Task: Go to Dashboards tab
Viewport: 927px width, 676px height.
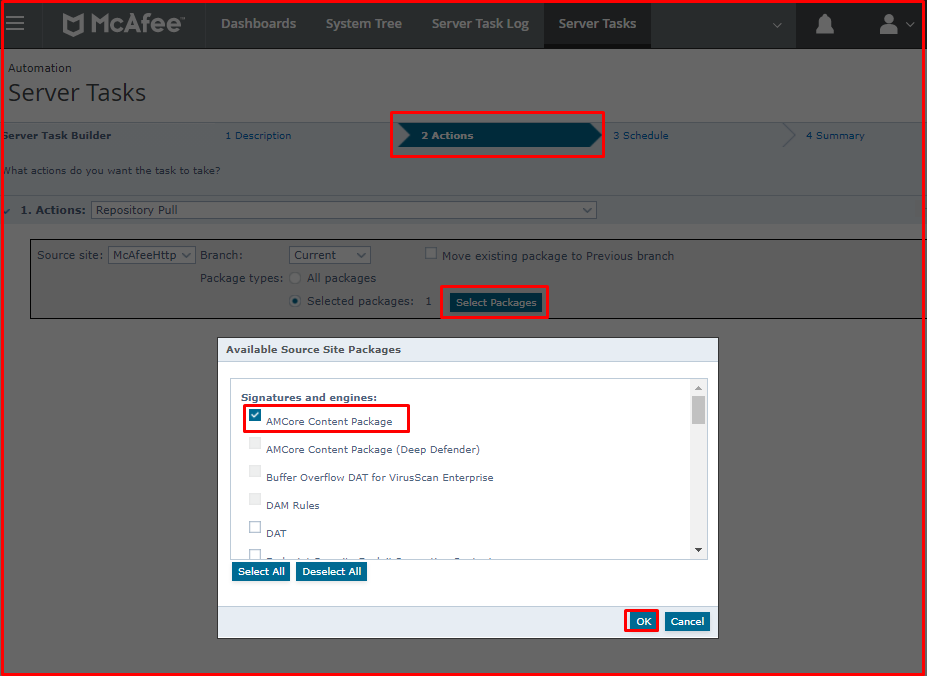Action: [x=258, y=24]
